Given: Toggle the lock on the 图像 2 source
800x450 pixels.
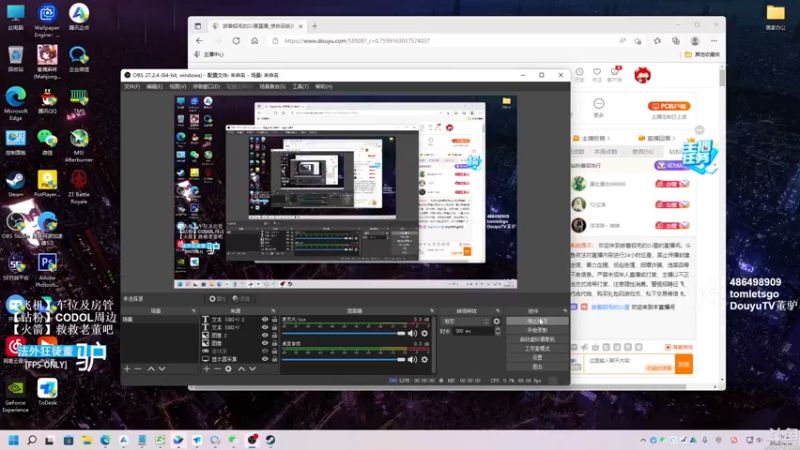Looking at the screenshot, I should pos(274,335).
